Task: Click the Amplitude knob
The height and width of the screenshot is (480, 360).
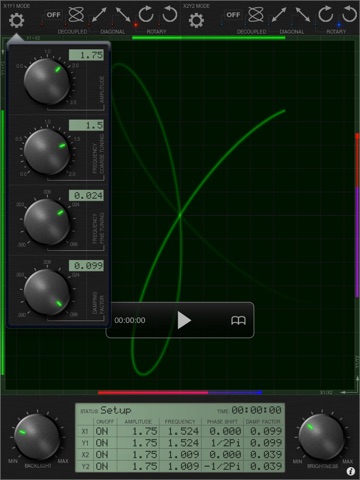Action: tap(46, 81)
